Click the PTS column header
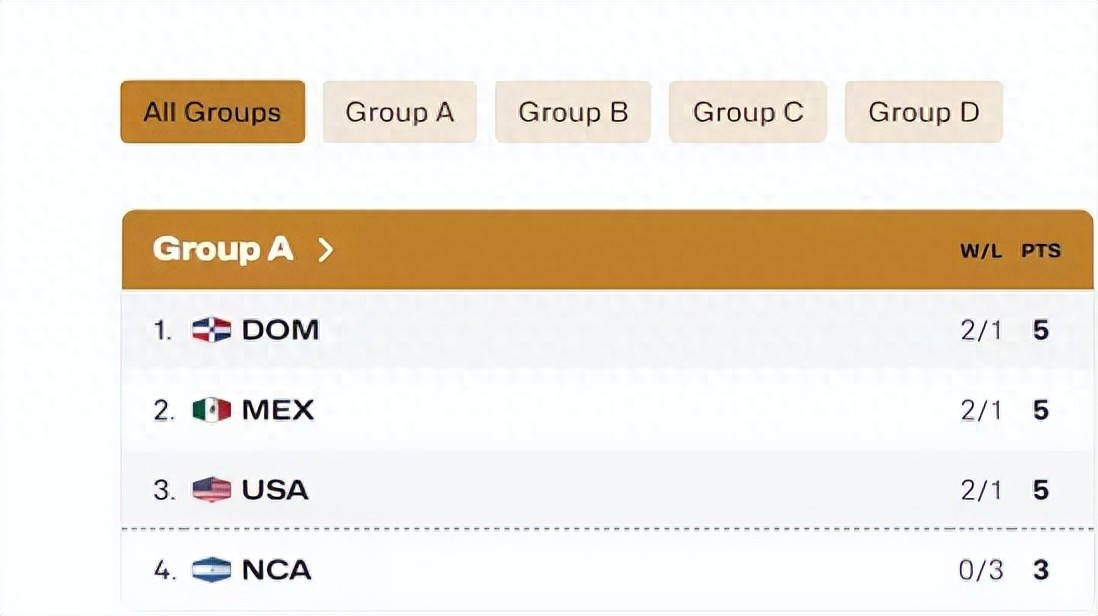Screen dimensions: 1098x616 click(x=1042, y=251)
